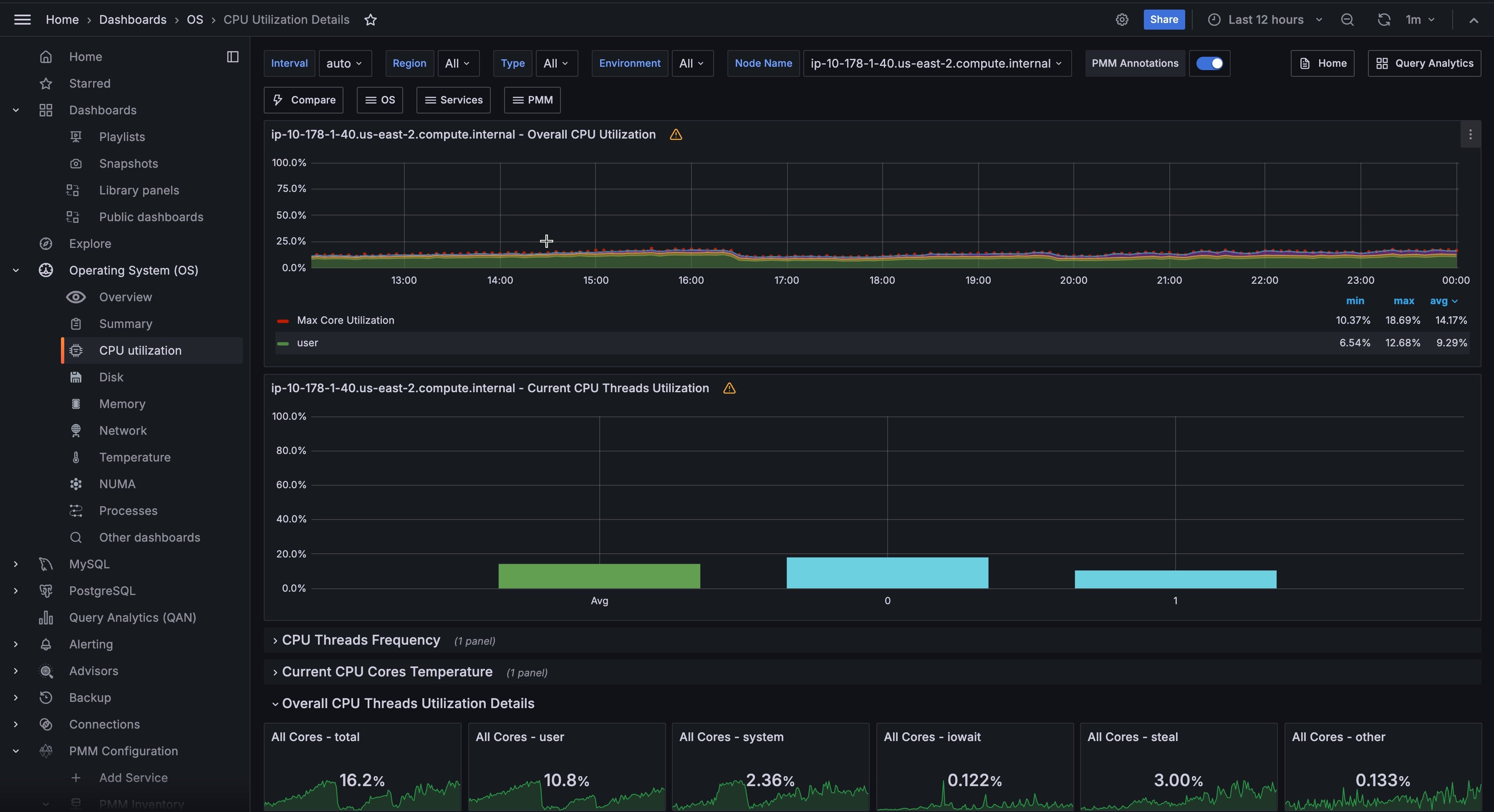Dock or undock the sidebar menu

click(x=232, y=57)
